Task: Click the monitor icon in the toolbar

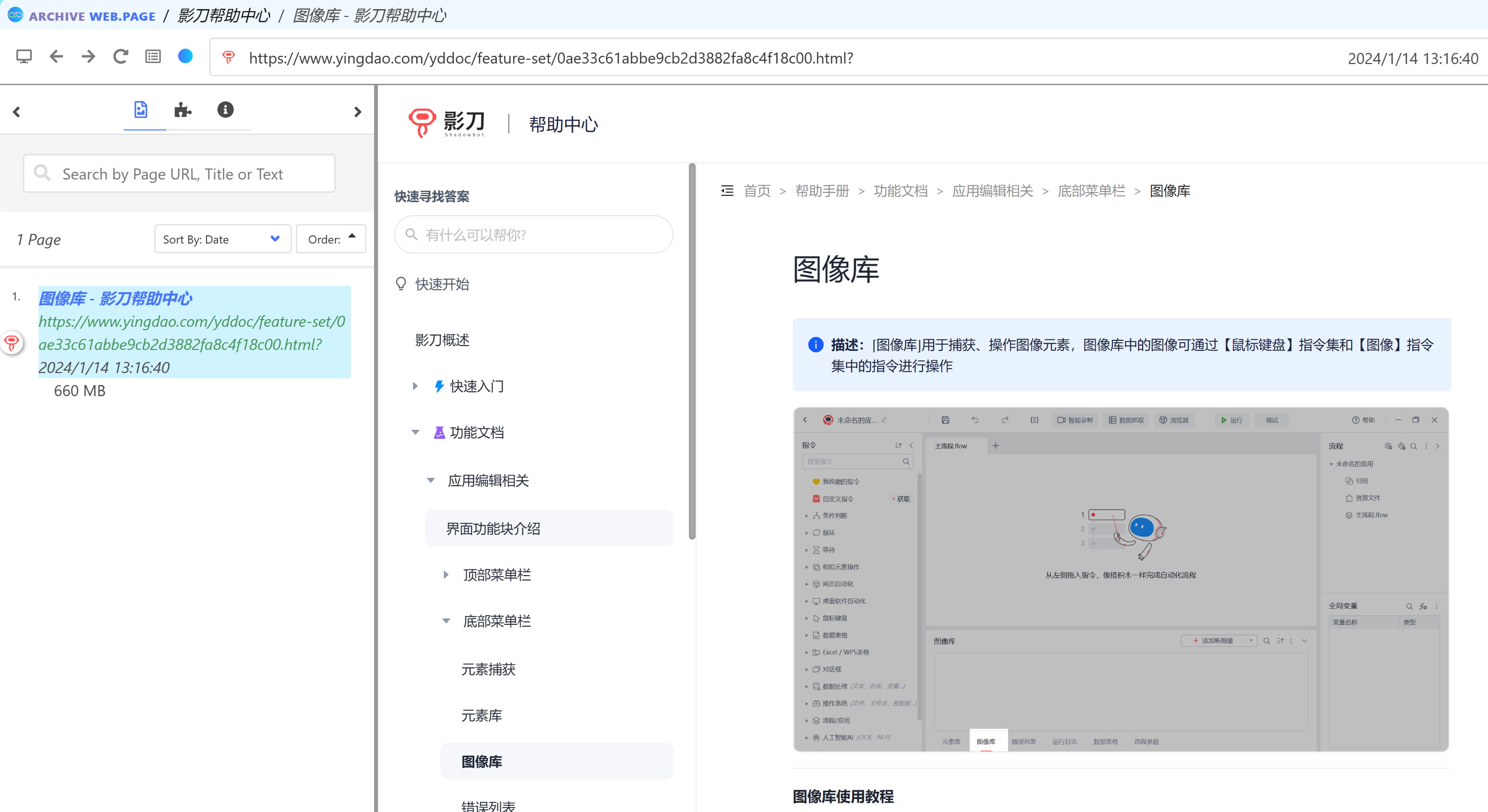Action: coord(24,57)
